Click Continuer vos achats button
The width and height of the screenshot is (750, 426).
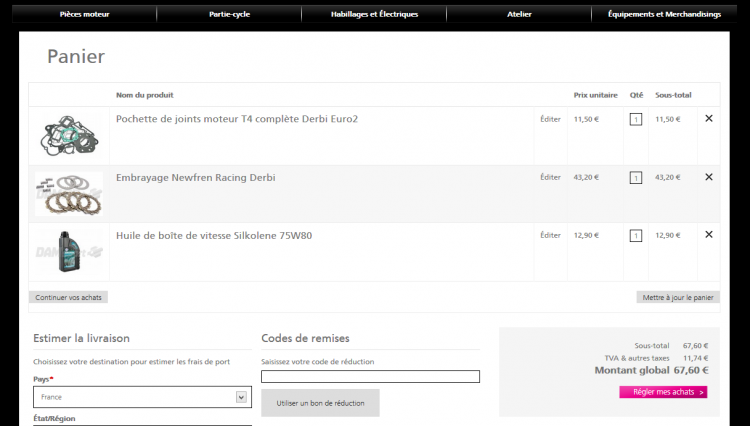68,297
